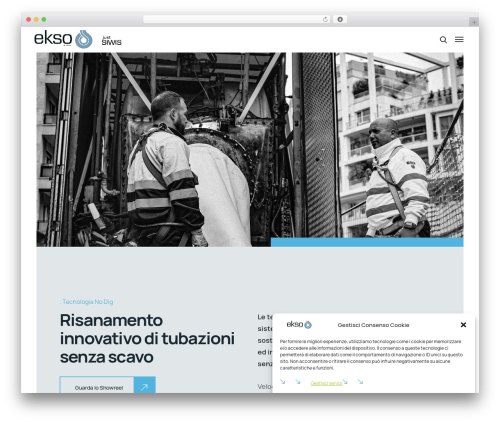Click the rightmost blue arrow in the cookie banner
The height and width of the screenshot is (423, 500).
pos(360,382)
